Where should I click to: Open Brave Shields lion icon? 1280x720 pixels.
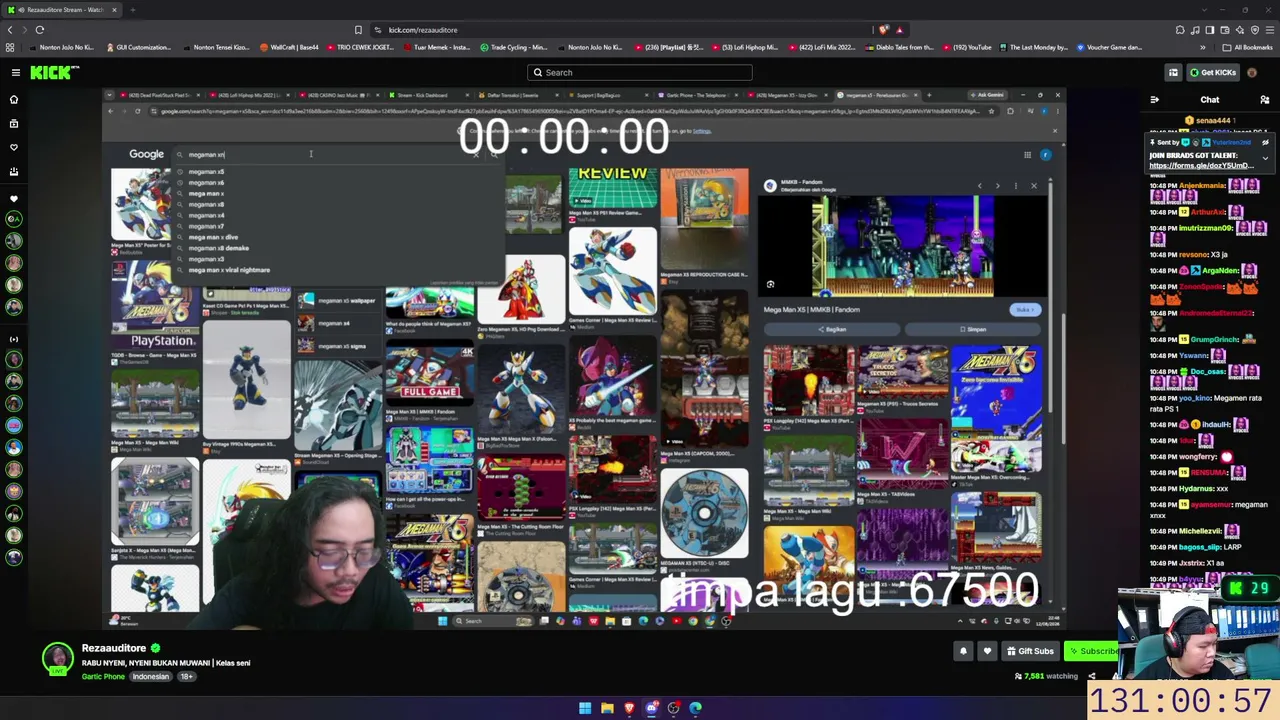(x=884, y=30)
